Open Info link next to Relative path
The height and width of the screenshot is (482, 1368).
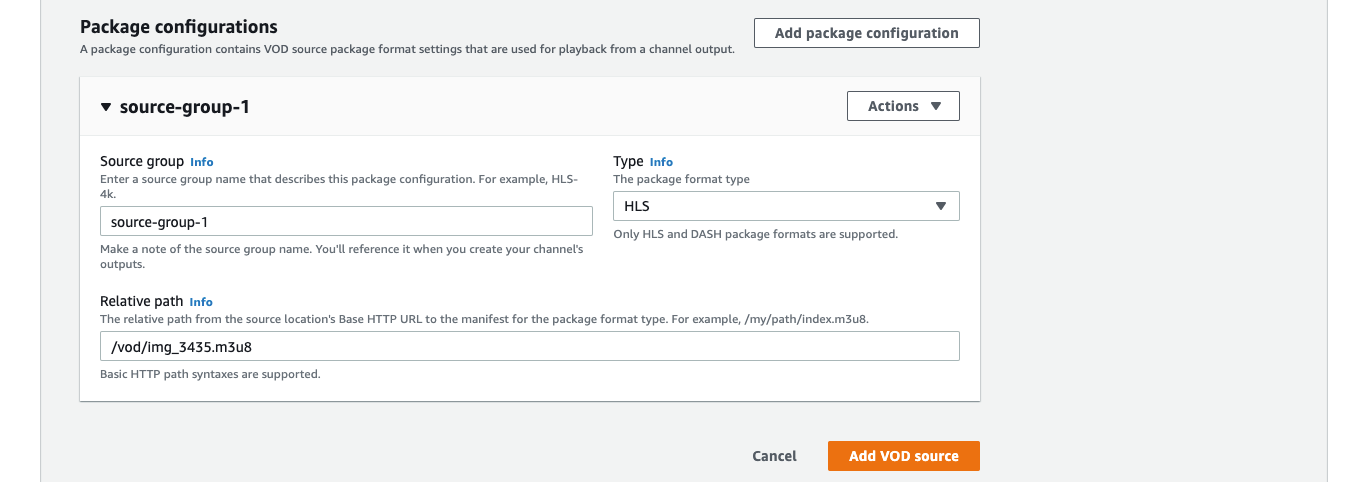(x=201, y=302)
